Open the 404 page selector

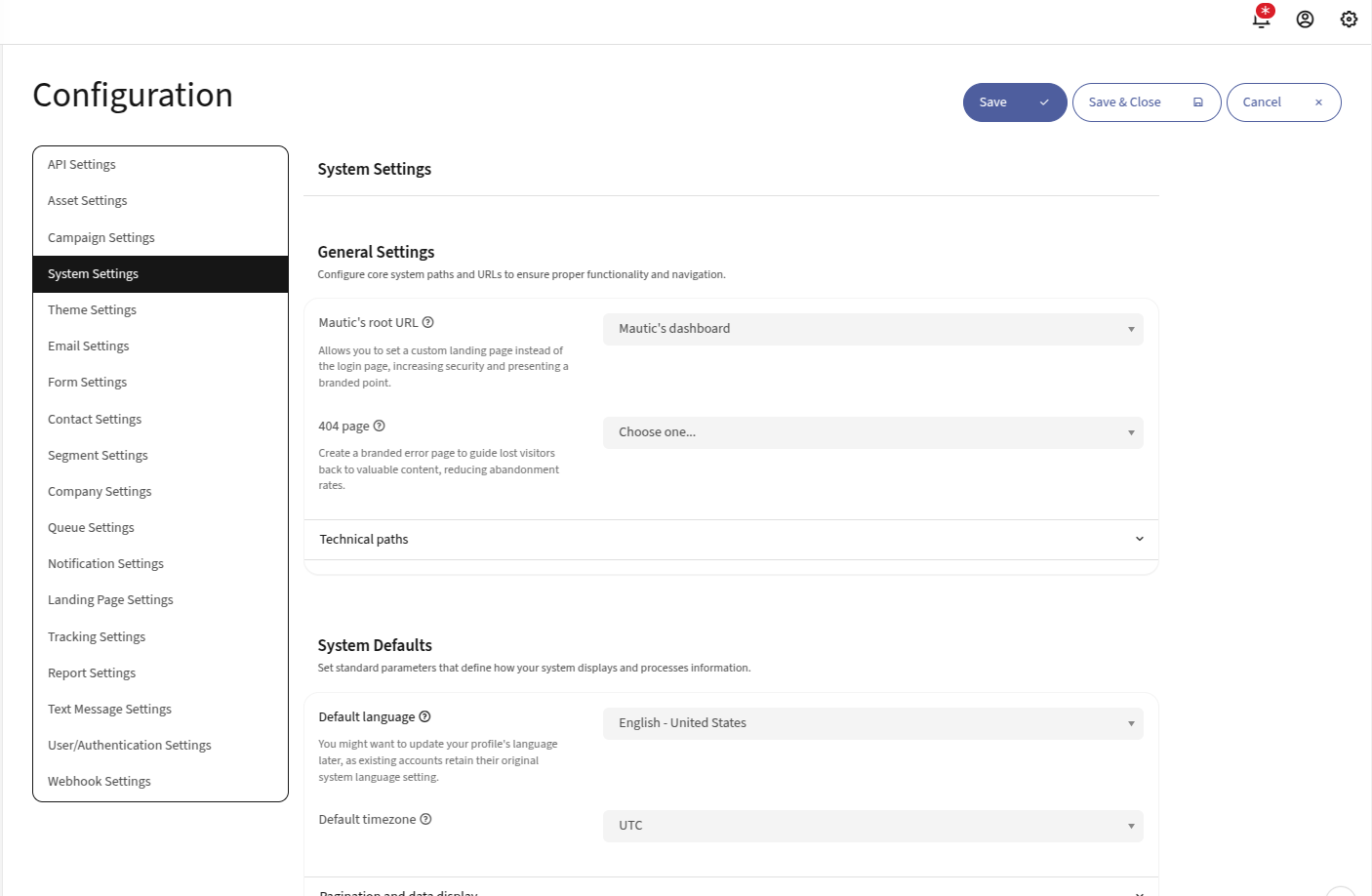(x=871, y=432)
